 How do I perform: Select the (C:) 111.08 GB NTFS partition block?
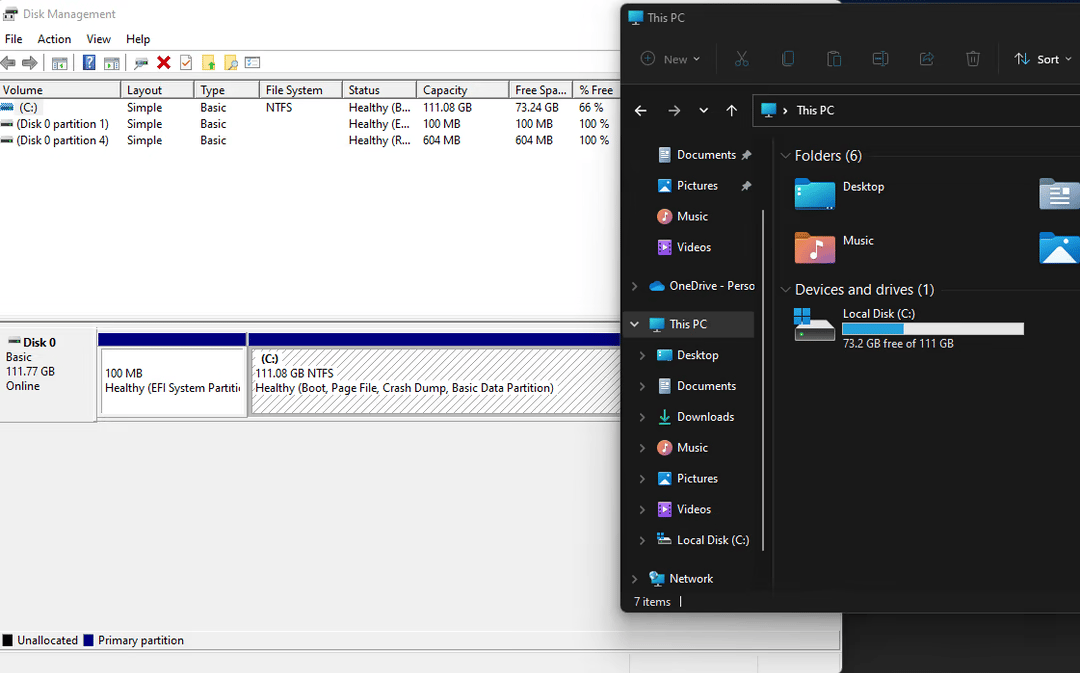[435, 381]
